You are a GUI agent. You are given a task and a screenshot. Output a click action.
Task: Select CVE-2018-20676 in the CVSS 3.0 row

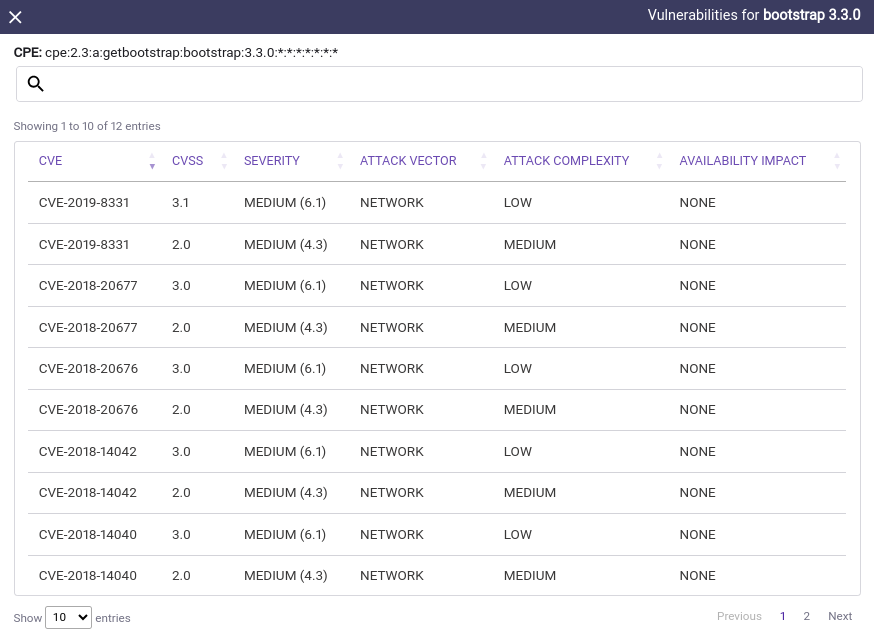click(x=88, y=369)
